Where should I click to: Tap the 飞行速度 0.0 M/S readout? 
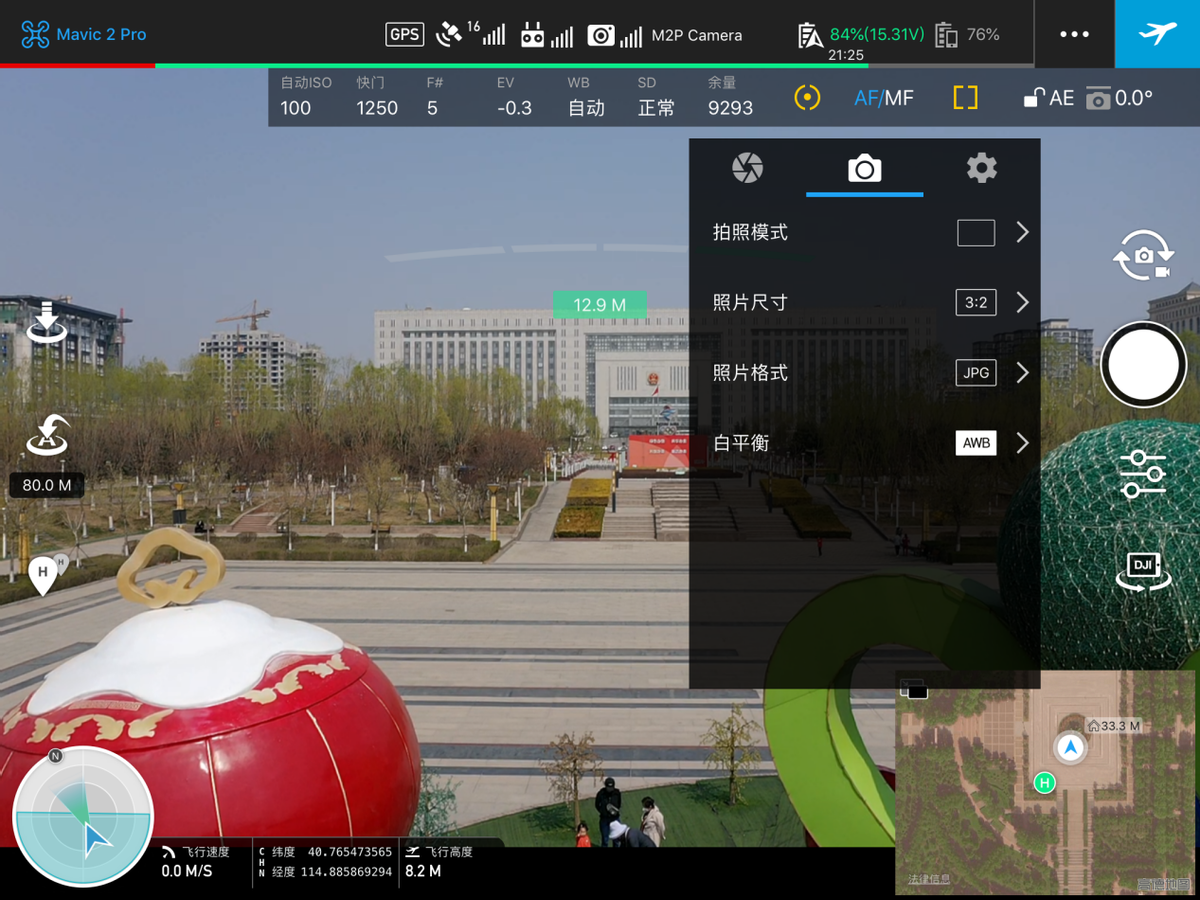click(x=196, y=862)
